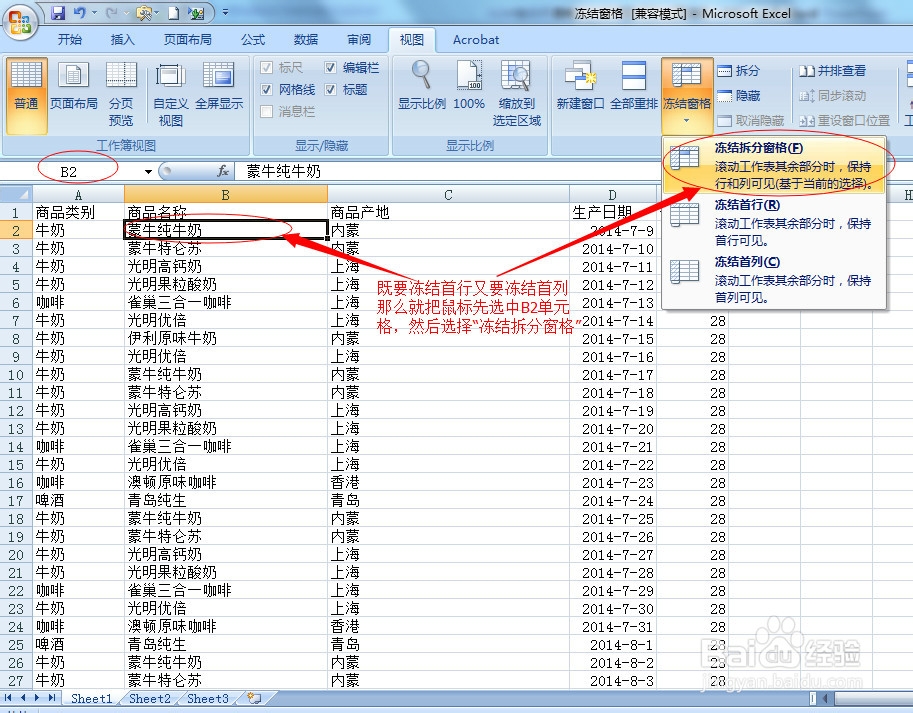Toggle the Ruler (标尺) checkbox

(267, 68)
